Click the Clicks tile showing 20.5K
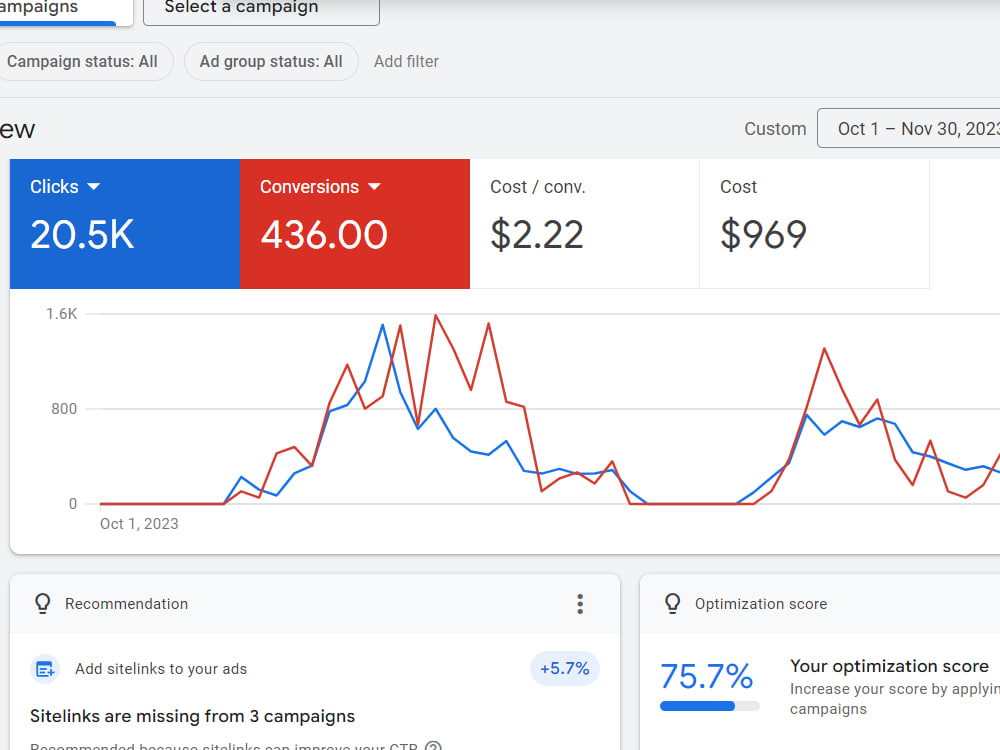This screenshot has height=750, width=1000. [125, 224]
